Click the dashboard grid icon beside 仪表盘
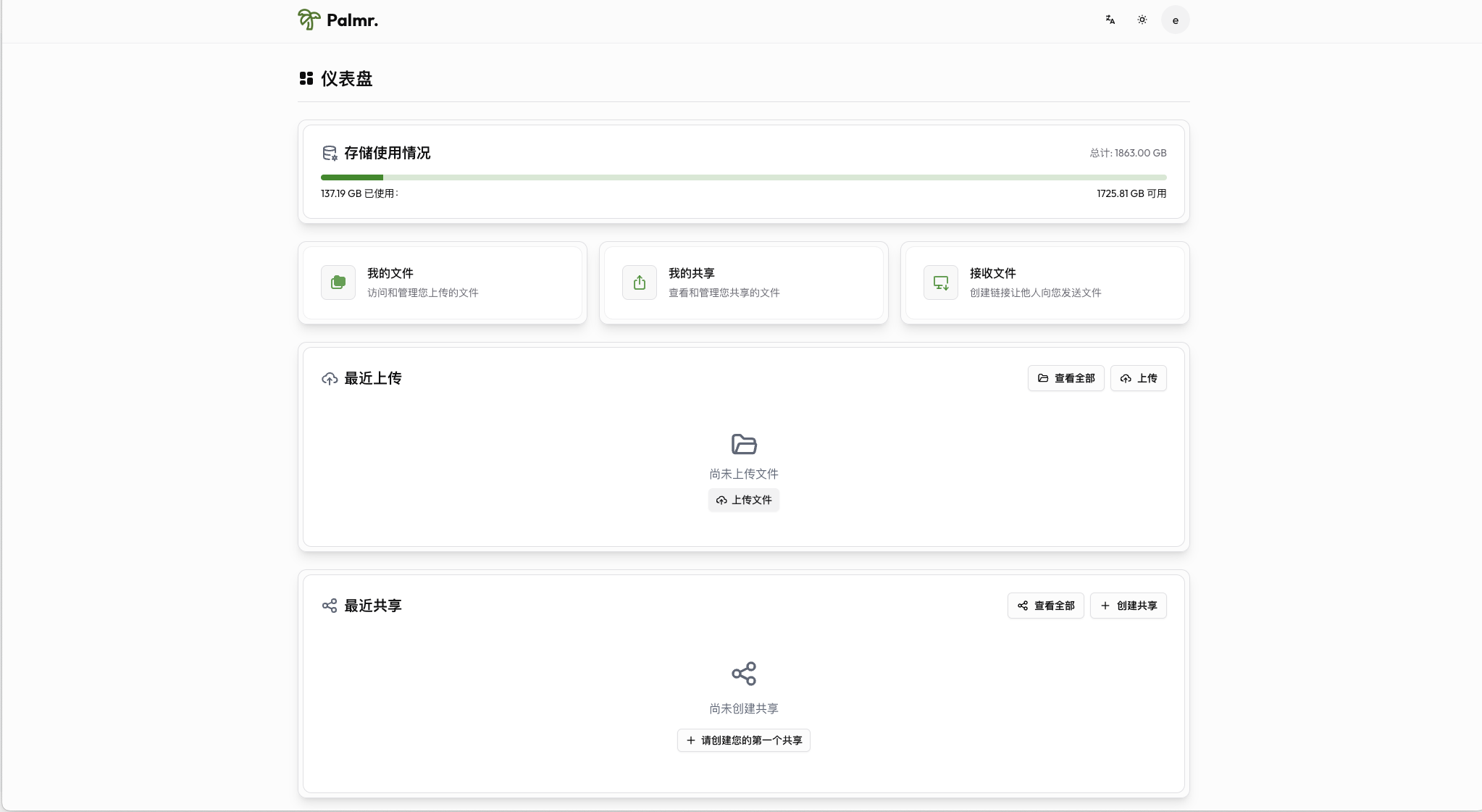Viewport: 1482px width, 812px height. (306, 78)
